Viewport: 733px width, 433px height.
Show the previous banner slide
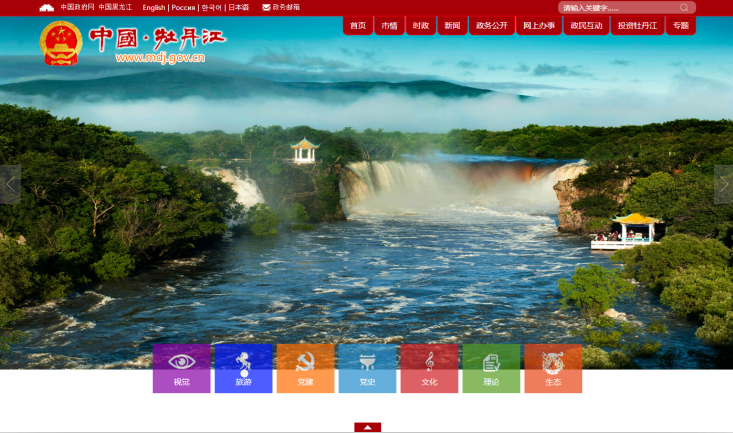(10, 184)
